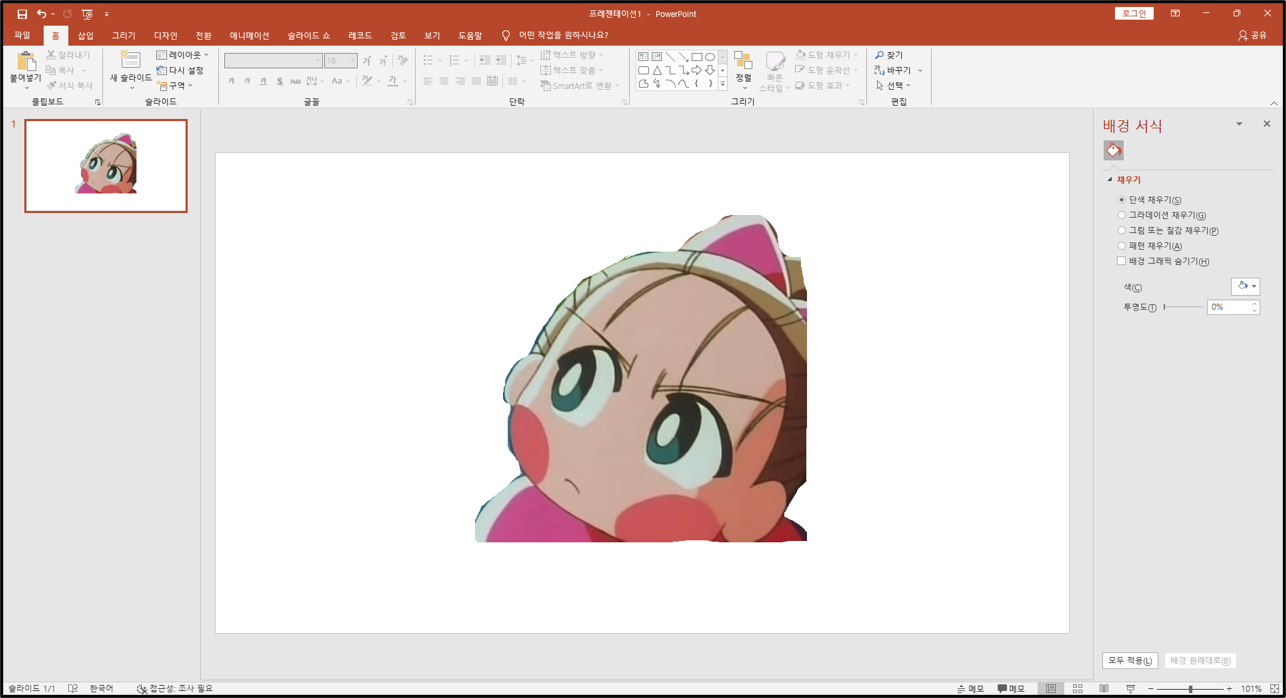Open the font name combo box

coord(273,61)
